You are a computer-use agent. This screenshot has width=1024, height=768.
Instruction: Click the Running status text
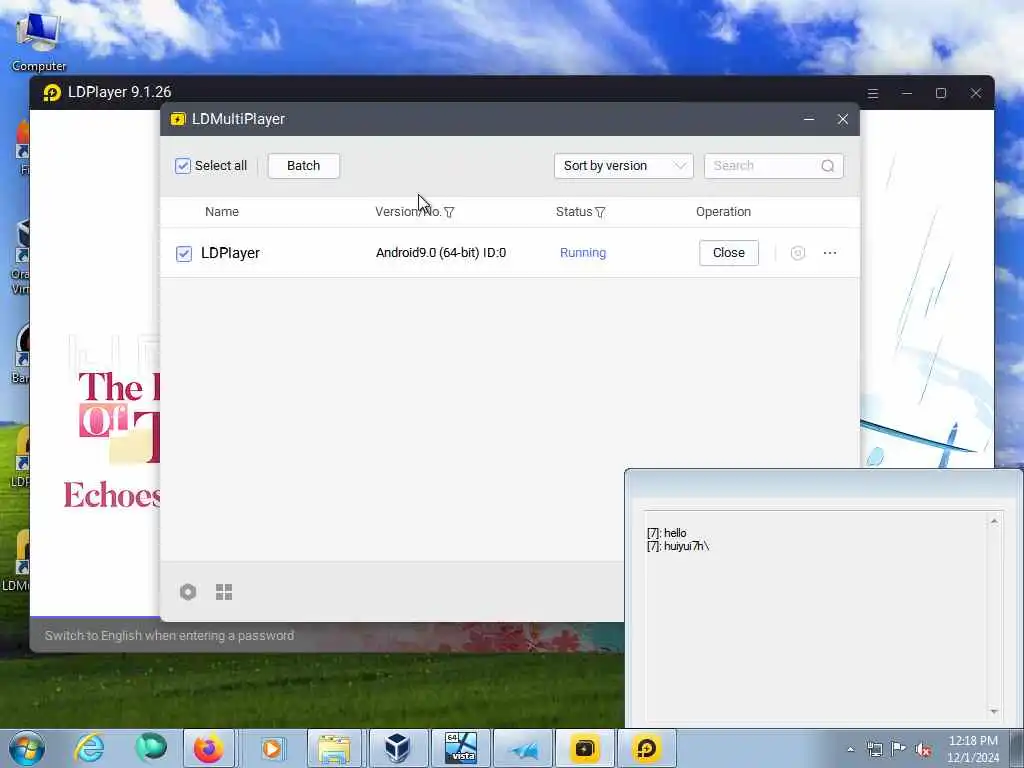[x=583, y=253]
